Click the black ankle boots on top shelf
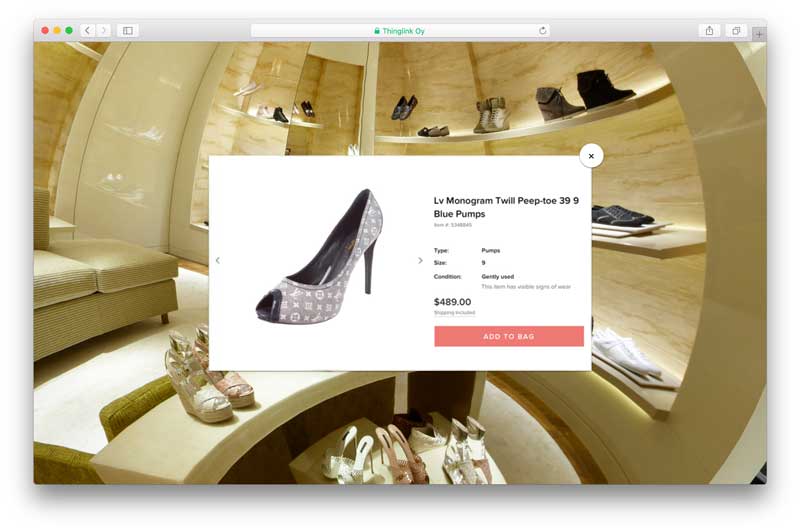This screenshot has height=532, width=800. pyautogui.click(x=604, y=88)
